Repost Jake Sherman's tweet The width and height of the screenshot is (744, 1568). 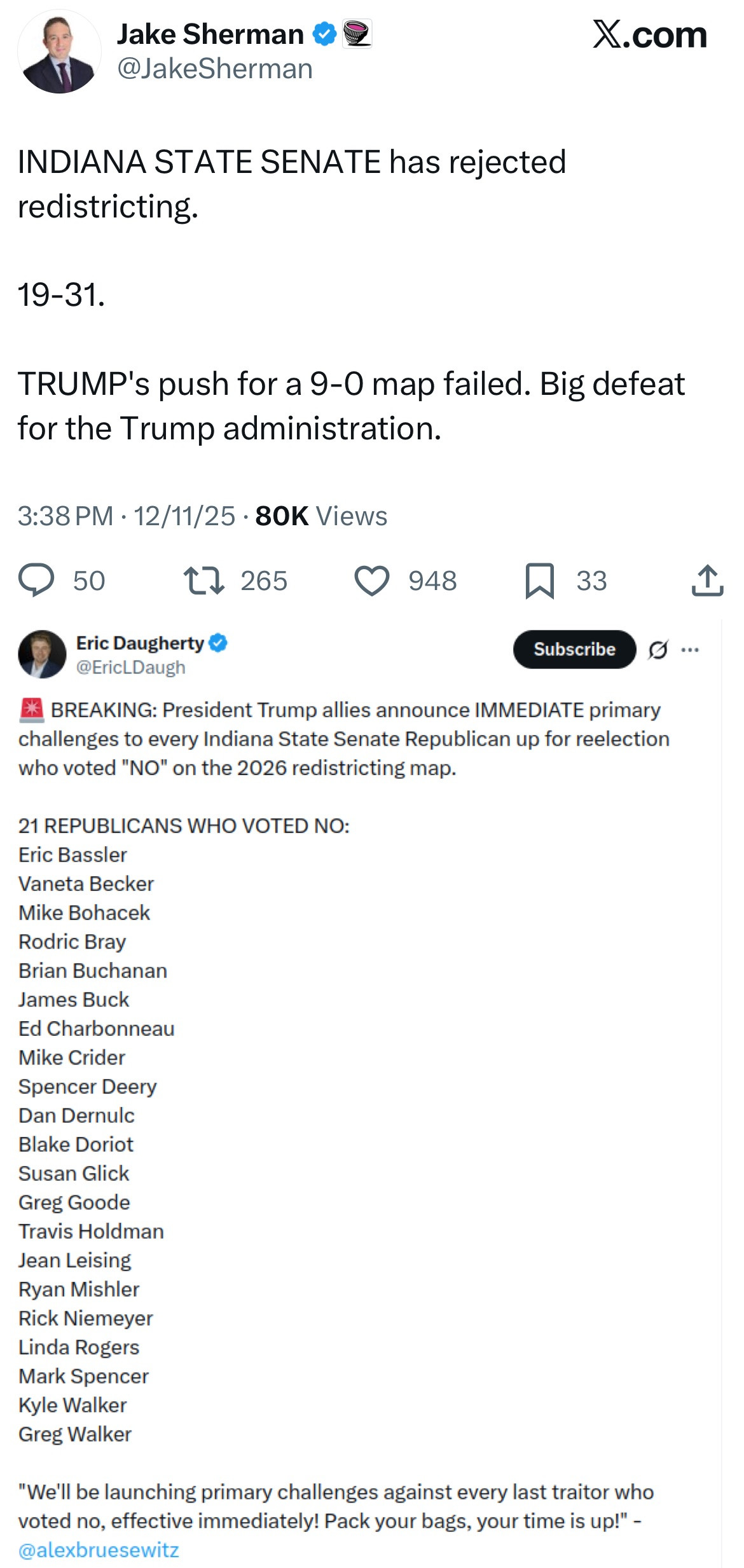(x=203, y=580)
